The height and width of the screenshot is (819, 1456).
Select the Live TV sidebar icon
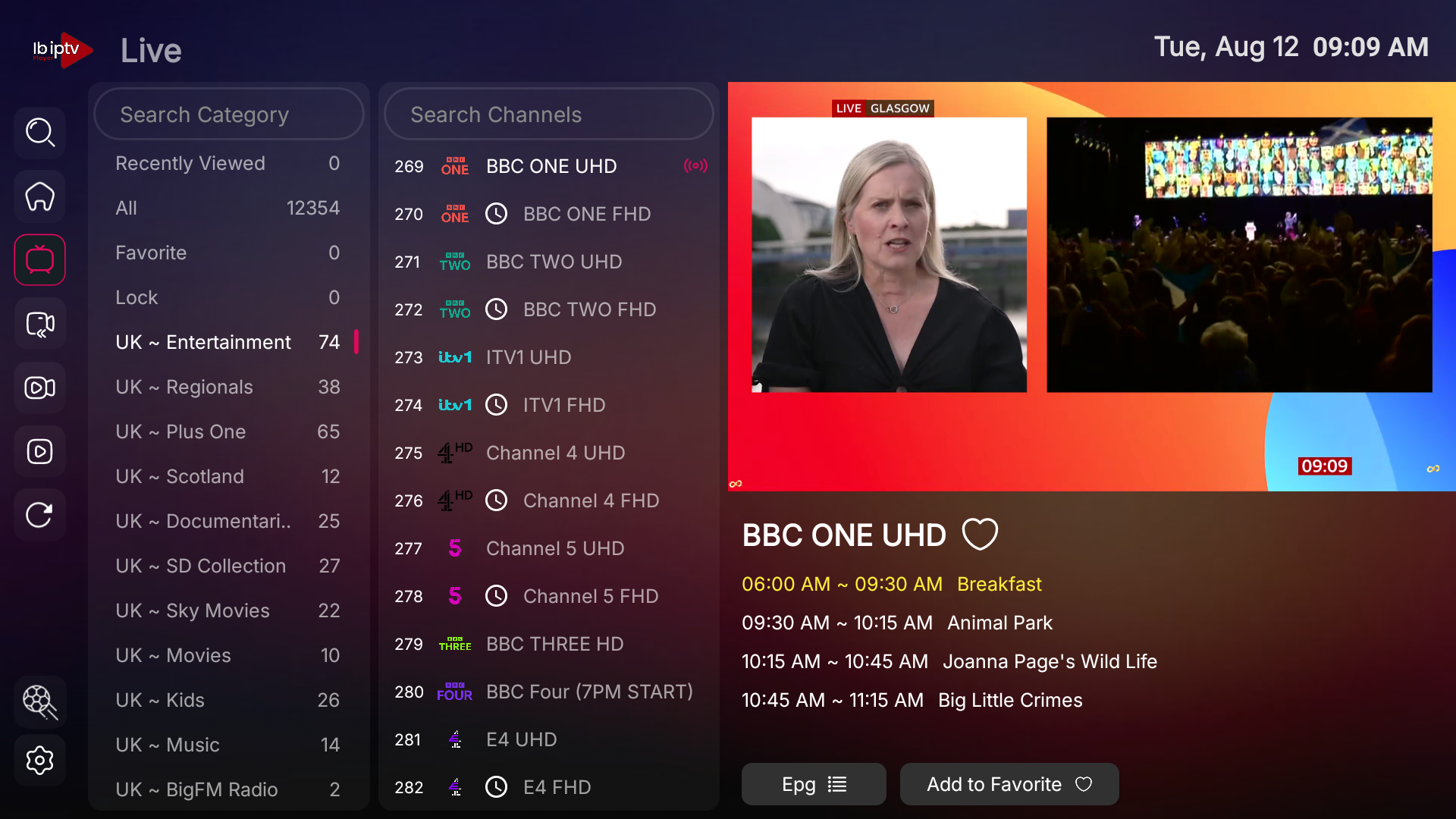[x=39, y=260]
